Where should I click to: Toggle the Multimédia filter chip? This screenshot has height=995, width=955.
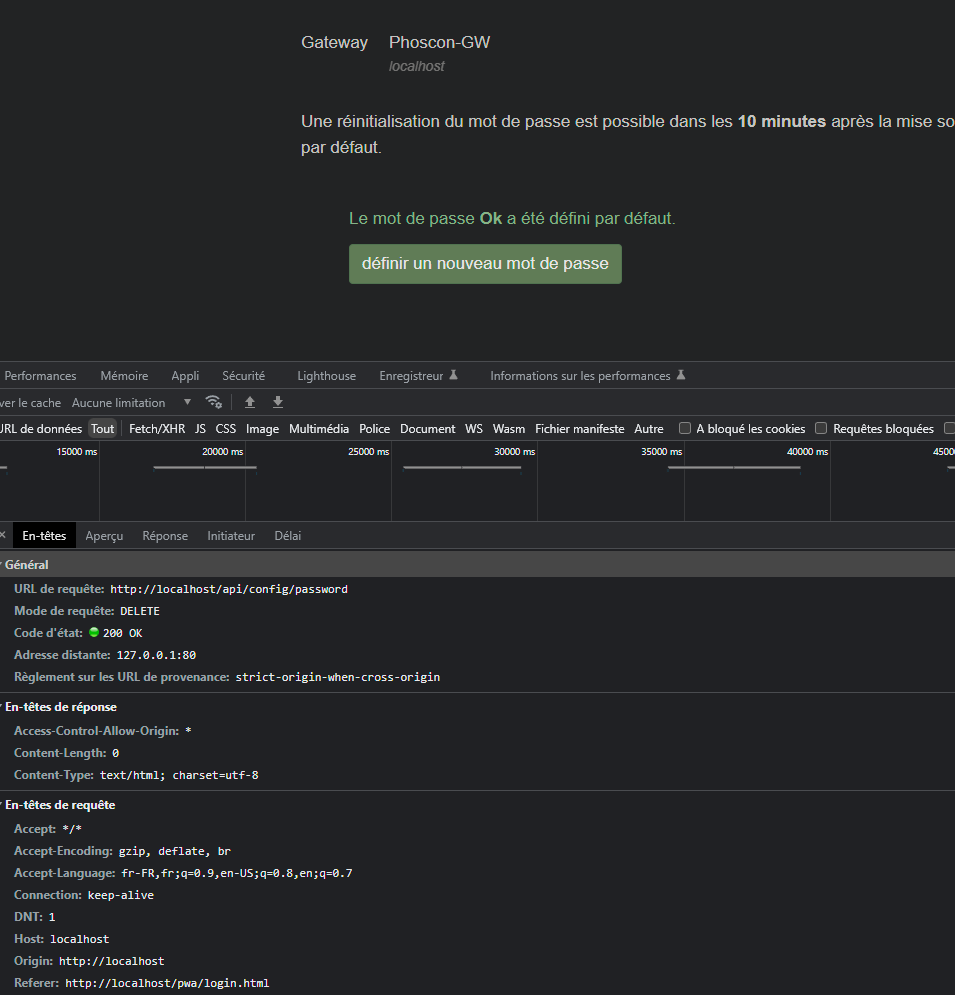coord(318,428)
